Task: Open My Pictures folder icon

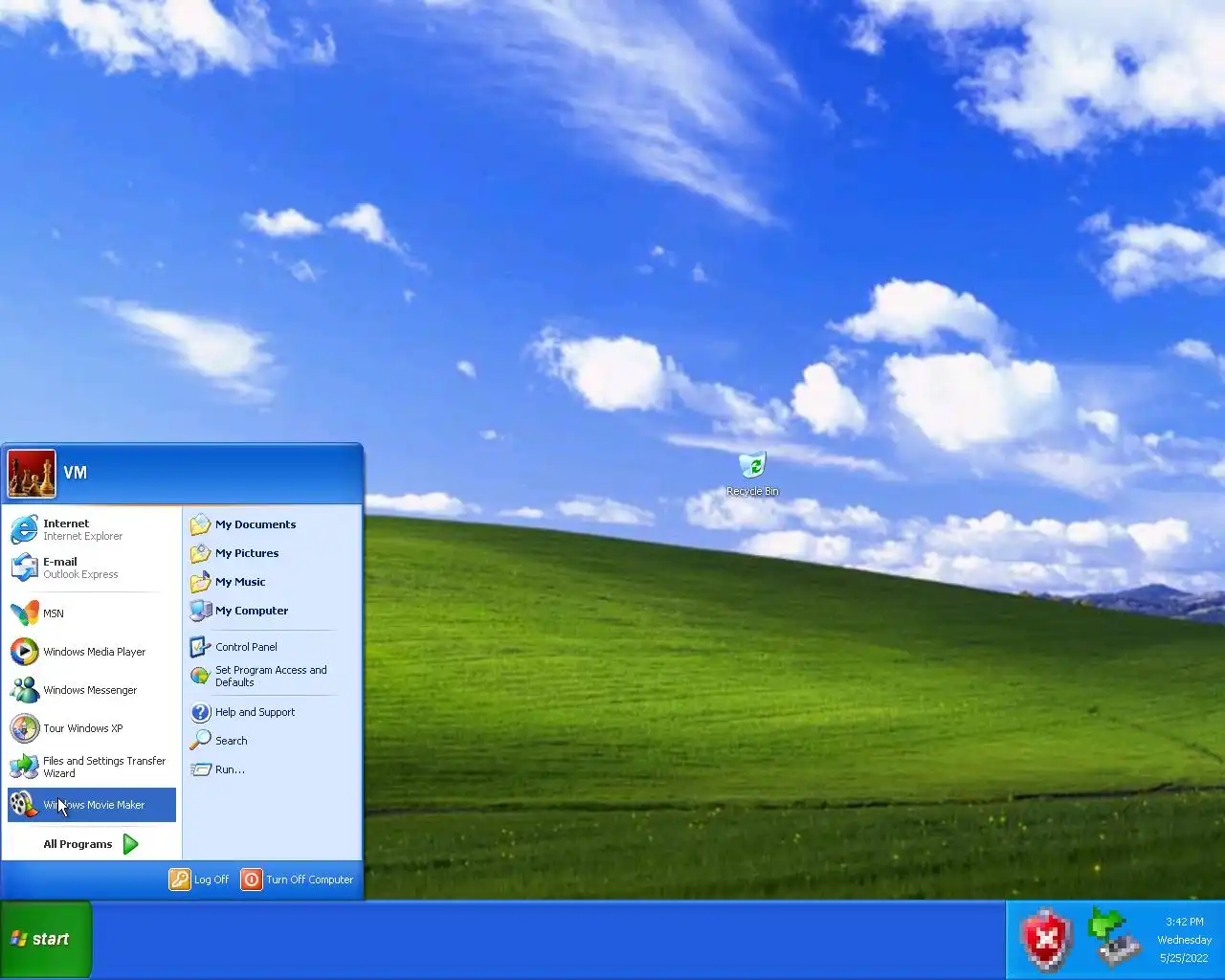Action: pyautogui.click(x=200, y=553)
